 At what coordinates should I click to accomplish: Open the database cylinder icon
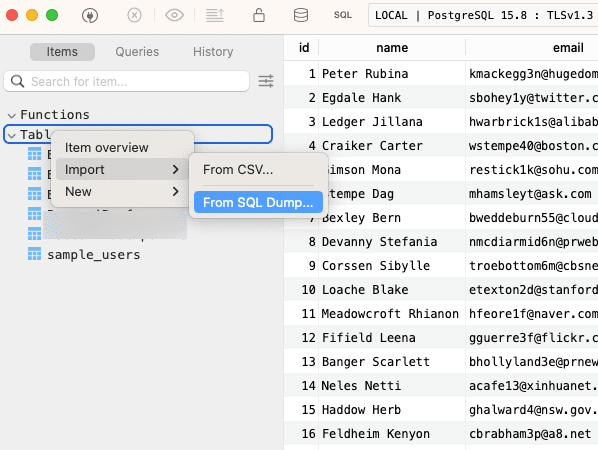[x=301, y=15]
